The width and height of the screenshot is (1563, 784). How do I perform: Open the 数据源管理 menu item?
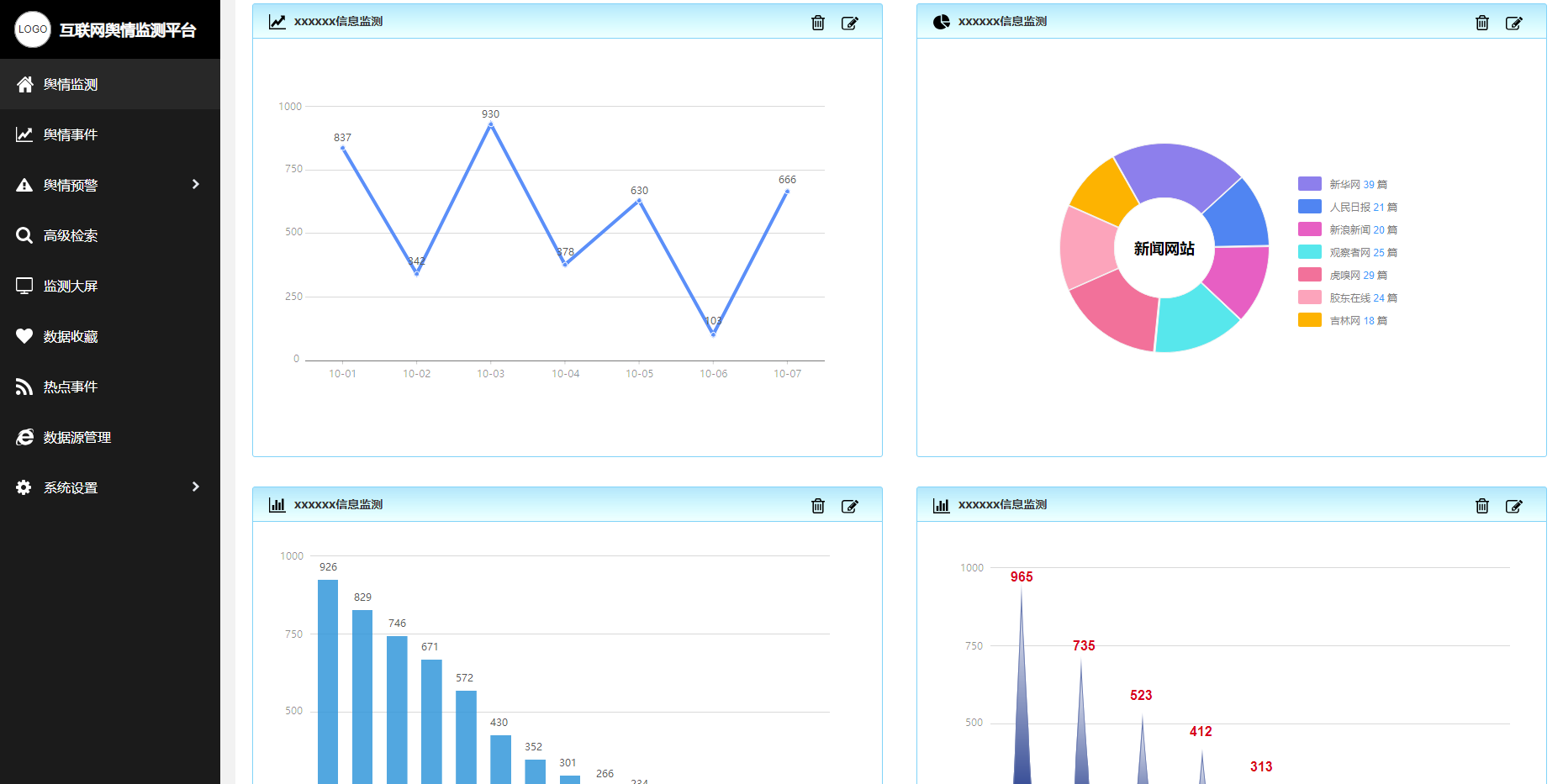click(x=110, y=437)
